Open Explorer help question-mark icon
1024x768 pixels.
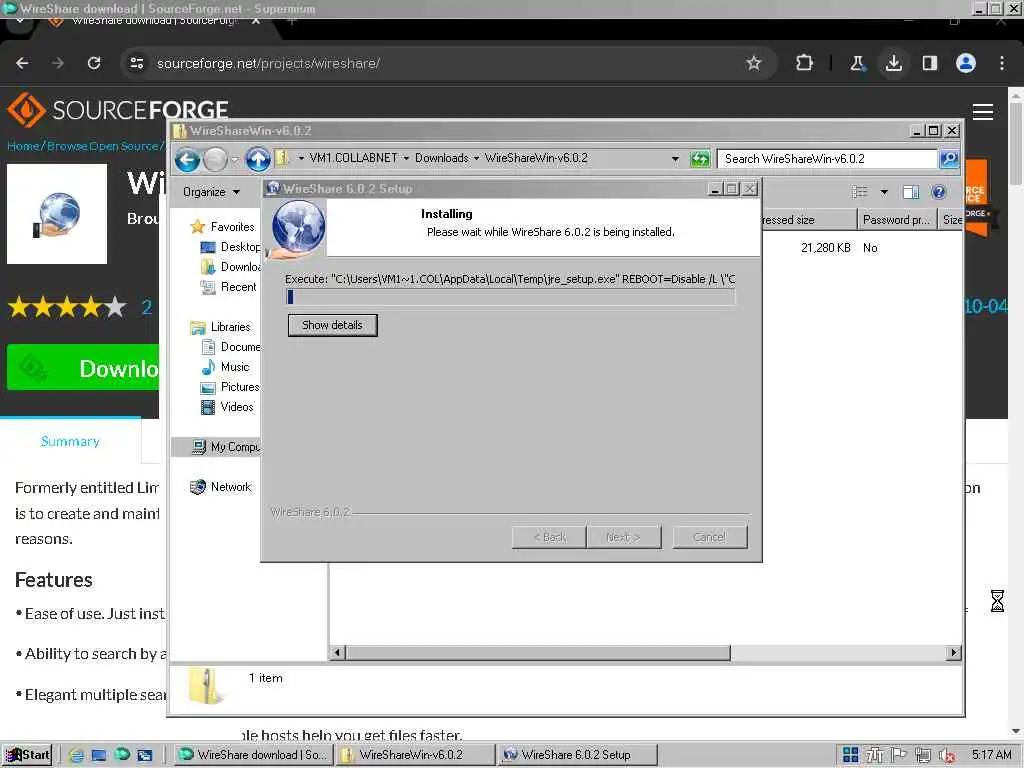click(x=938, y=192)
